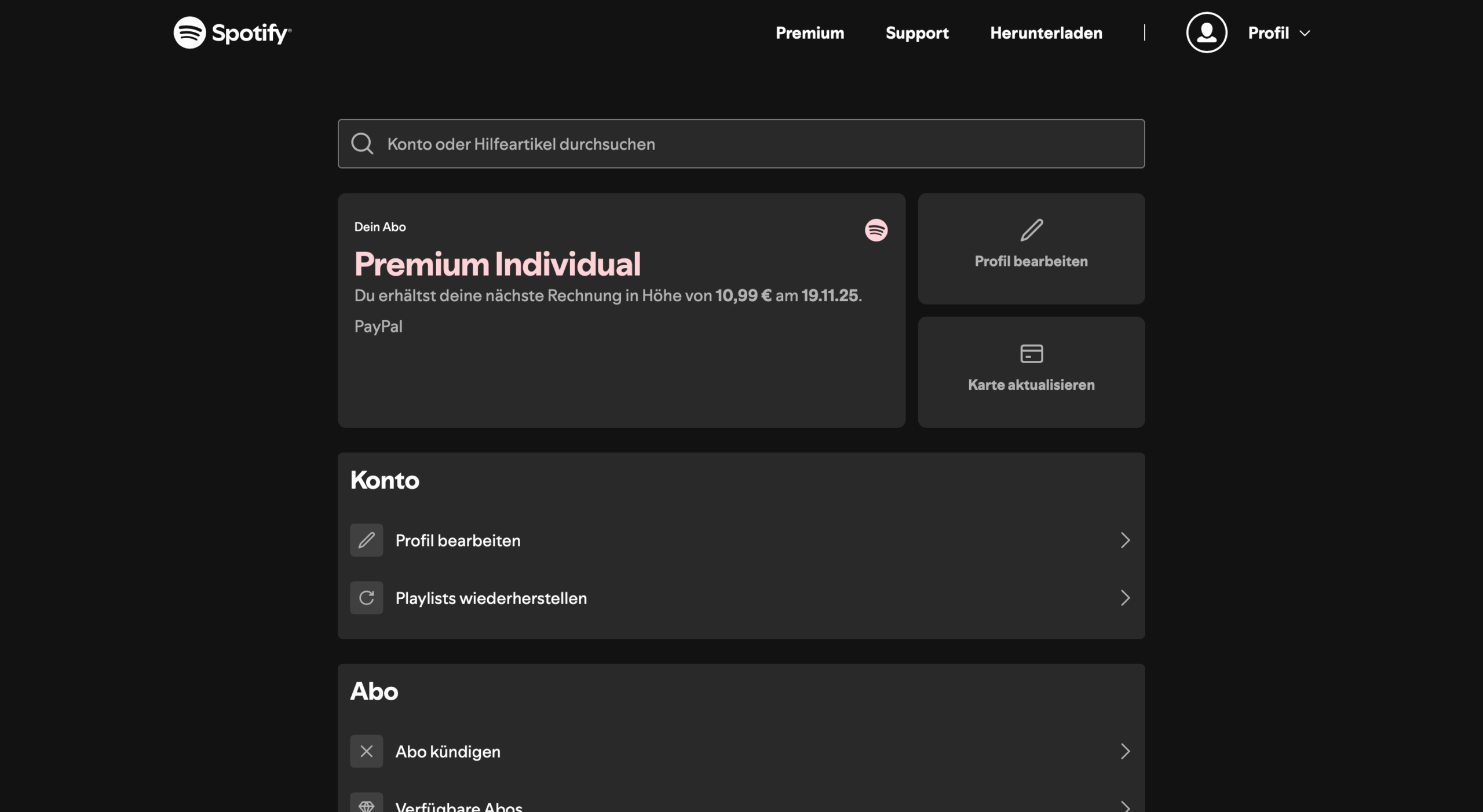The height and width of the screenshot is (812, 1483).
Task: Open the Premium menu item
Action: 810,33
